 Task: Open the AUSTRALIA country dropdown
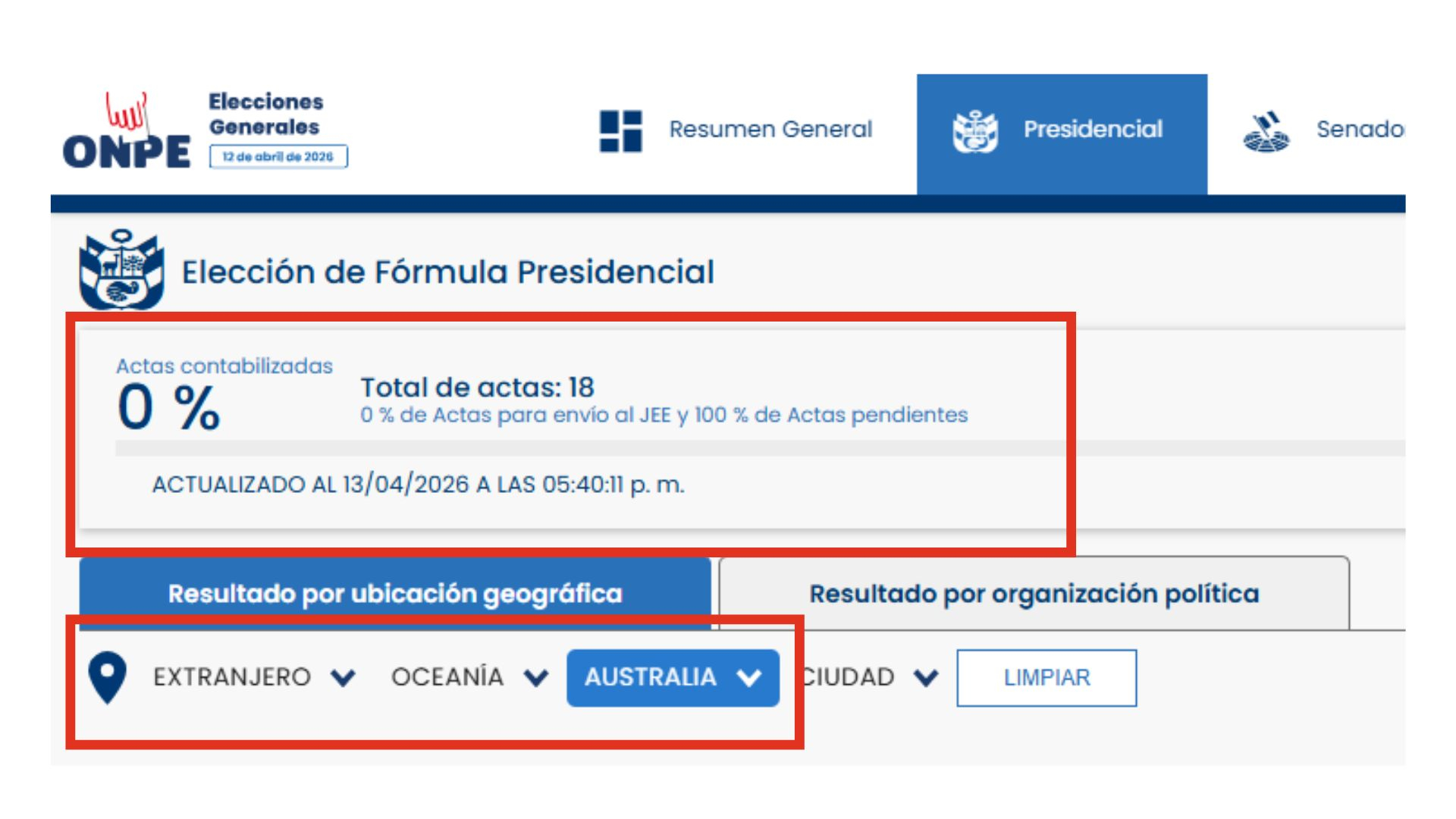point(673,677)
